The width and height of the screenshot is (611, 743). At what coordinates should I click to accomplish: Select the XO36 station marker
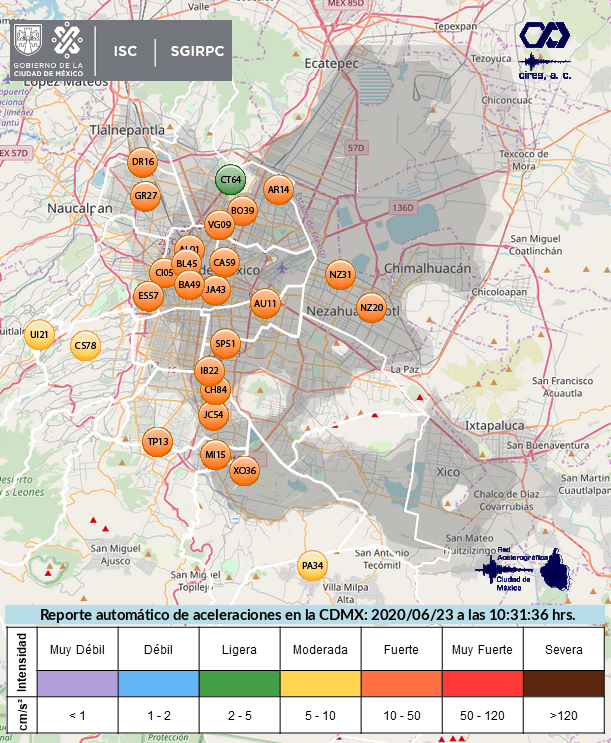tap(244, 470)
